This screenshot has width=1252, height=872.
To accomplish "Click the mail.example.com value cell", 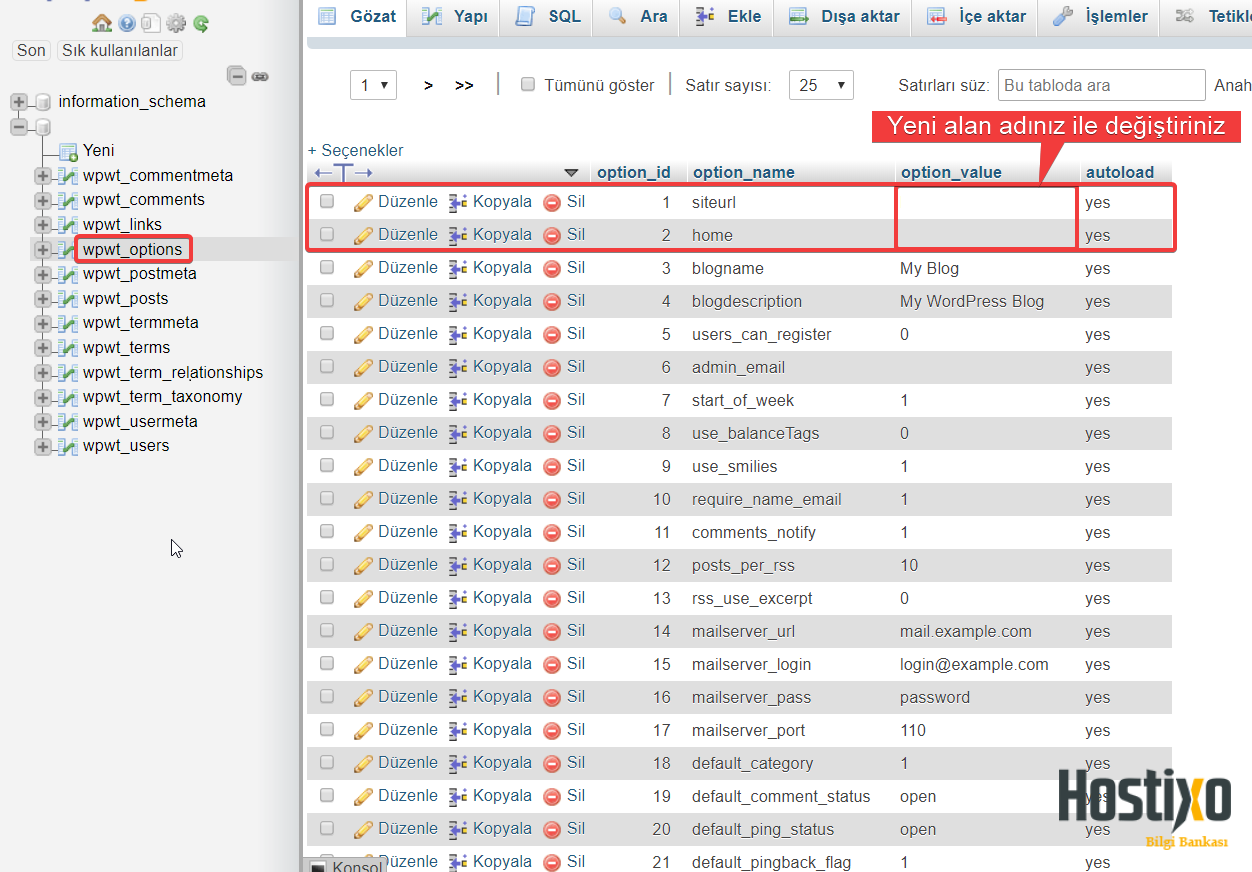I will [x=966, y=632].
